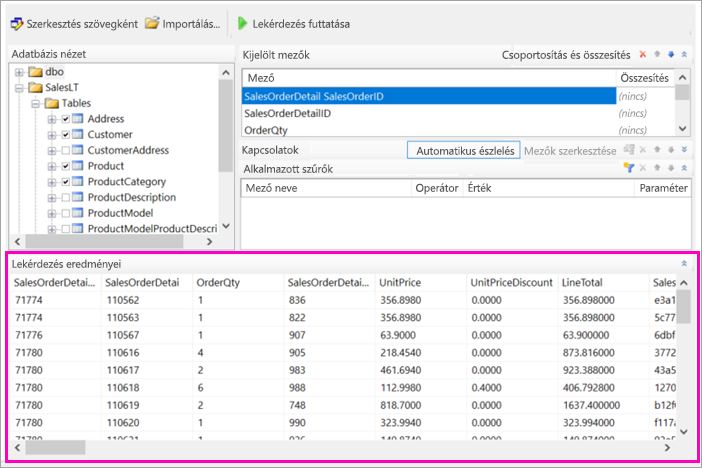Click the Customer table icon
This screenshot has height=468, width=702.
[x=77, y=134]
